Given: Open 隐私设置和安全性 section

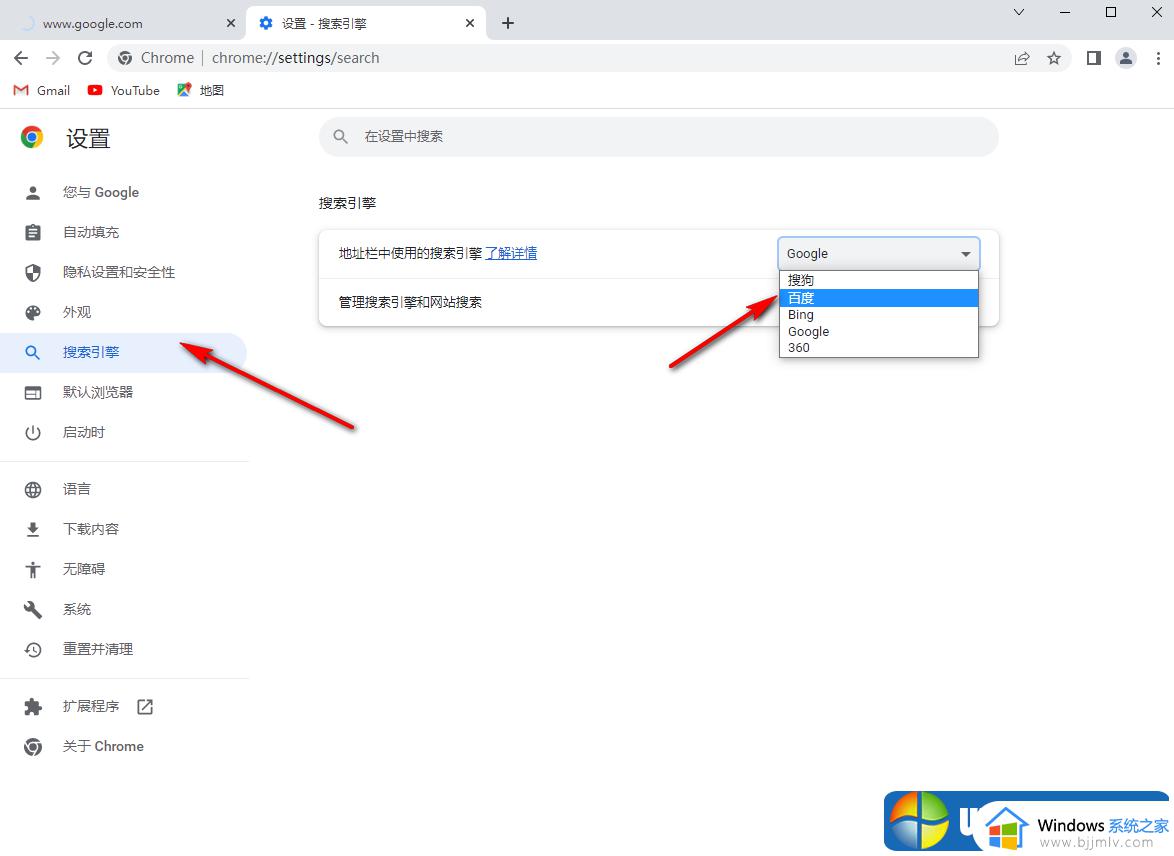Looking at the screenshot, I should [124, 273].
